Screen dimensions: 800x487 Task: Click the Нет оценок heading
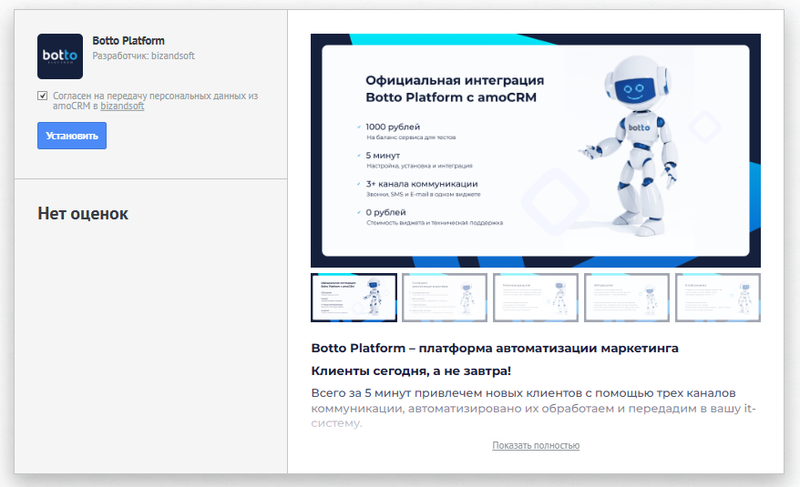click(83, 213)
